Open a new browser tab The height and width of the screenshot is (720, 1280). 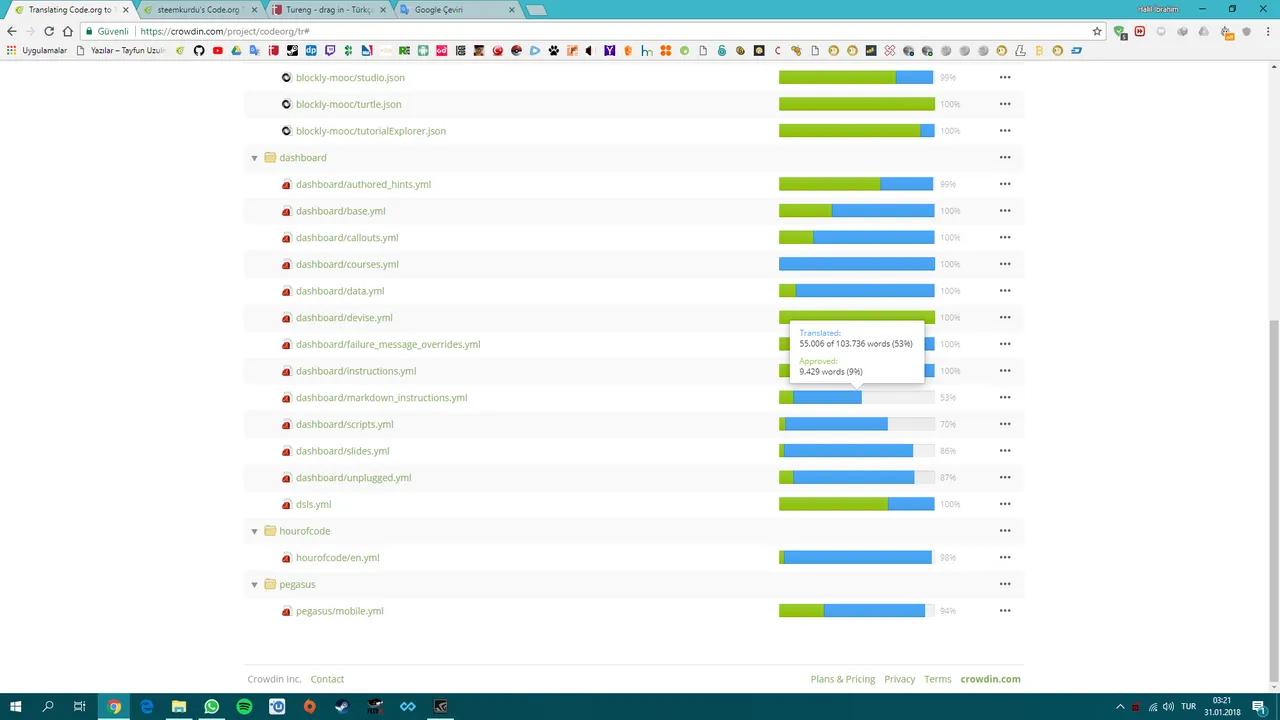point(536,10)
